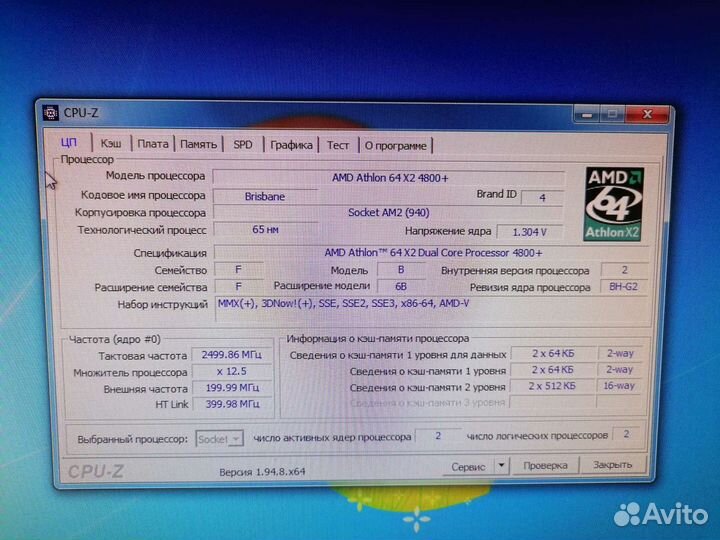Click the logical processors count value
The height and width of the screenshot is (540, 720).
pyautogui.click(x=626, y=434)
